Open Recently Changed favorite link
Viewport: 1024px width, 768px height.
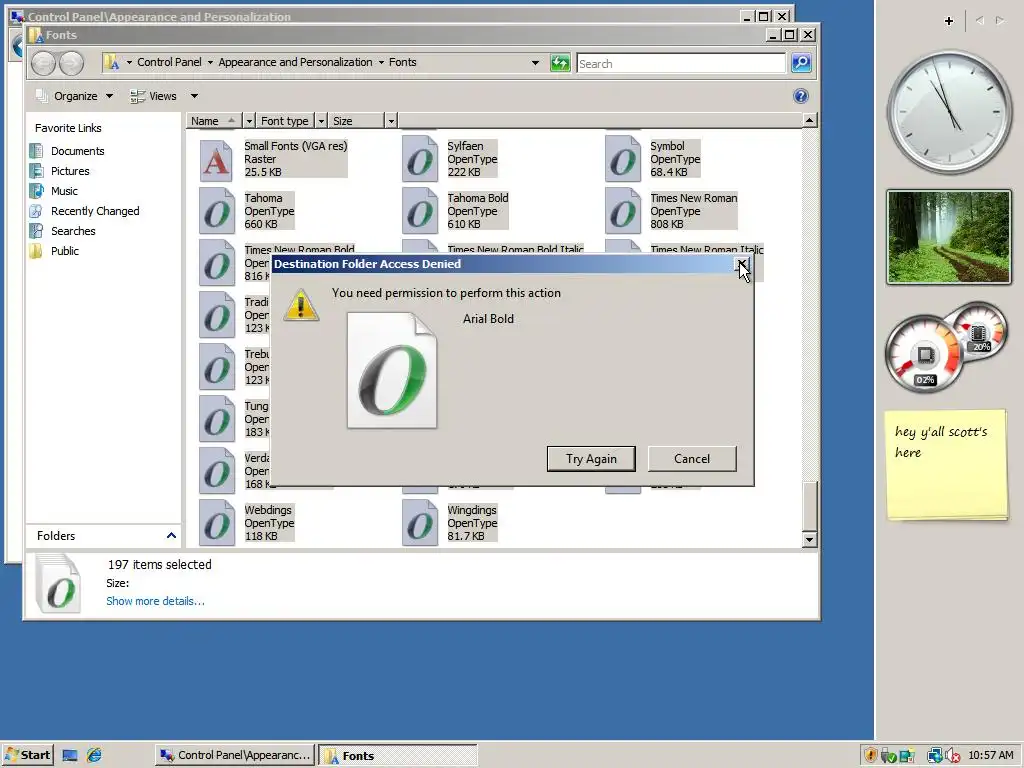95,211
